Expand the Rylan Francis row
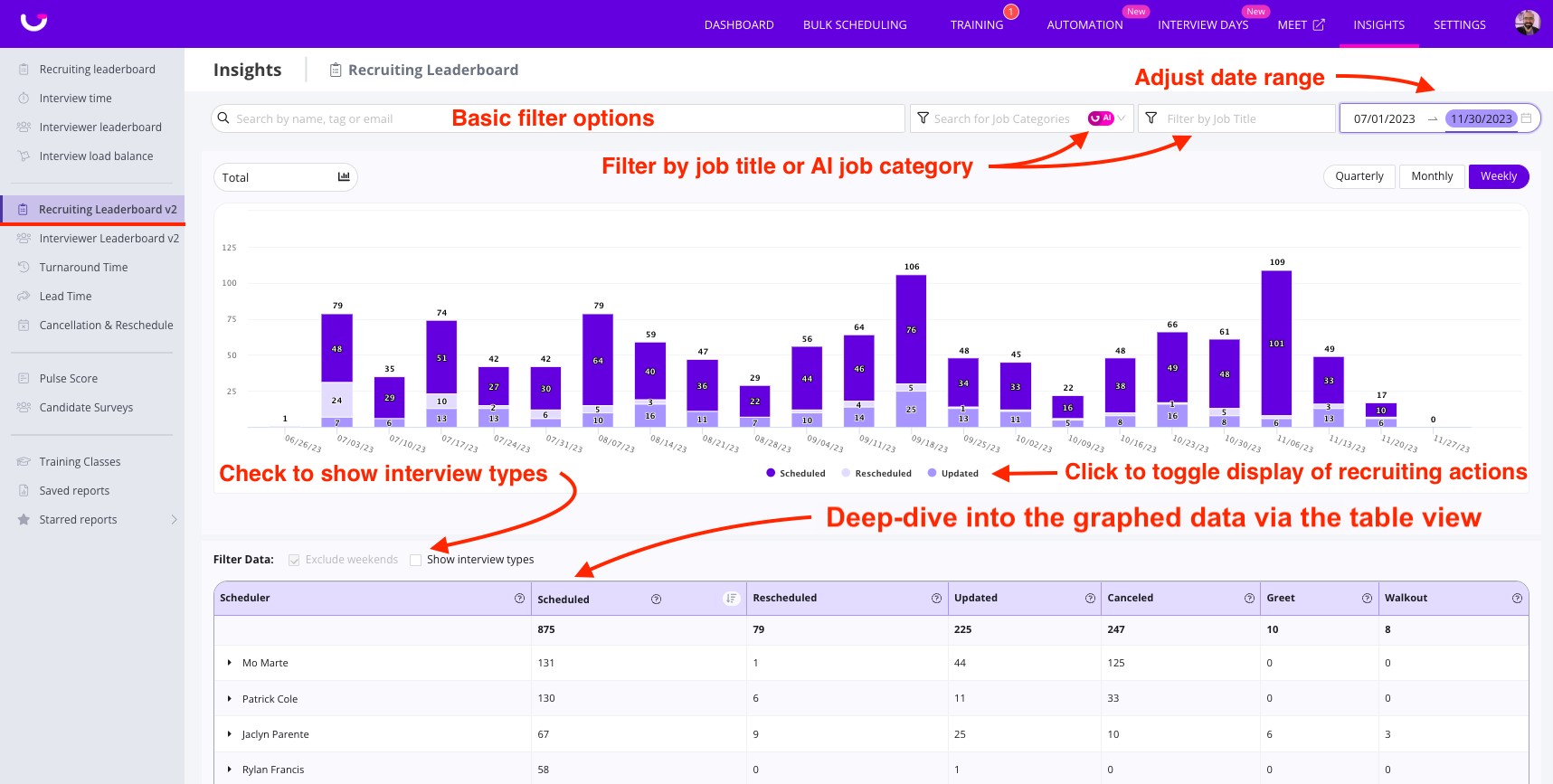Image resolution: width=1553 pixels, height=784 pixels. (x=230, y=770)
